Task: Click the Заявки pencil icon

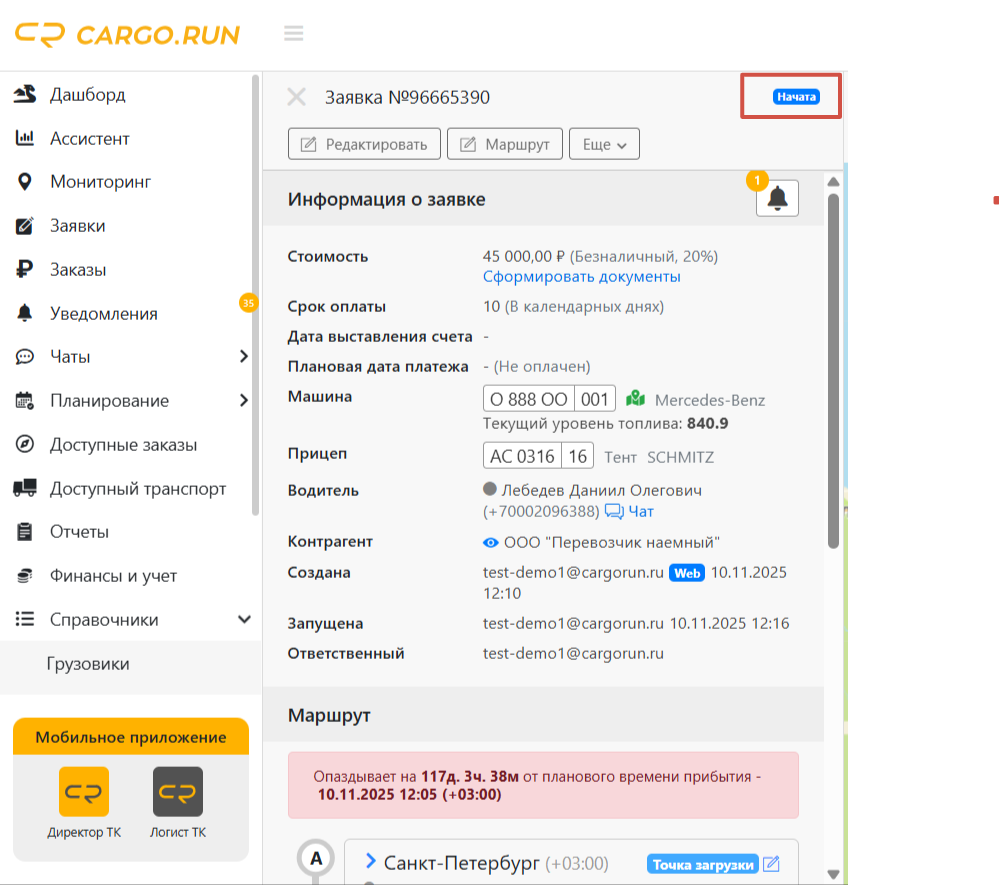Action: [x=25, y=226]
